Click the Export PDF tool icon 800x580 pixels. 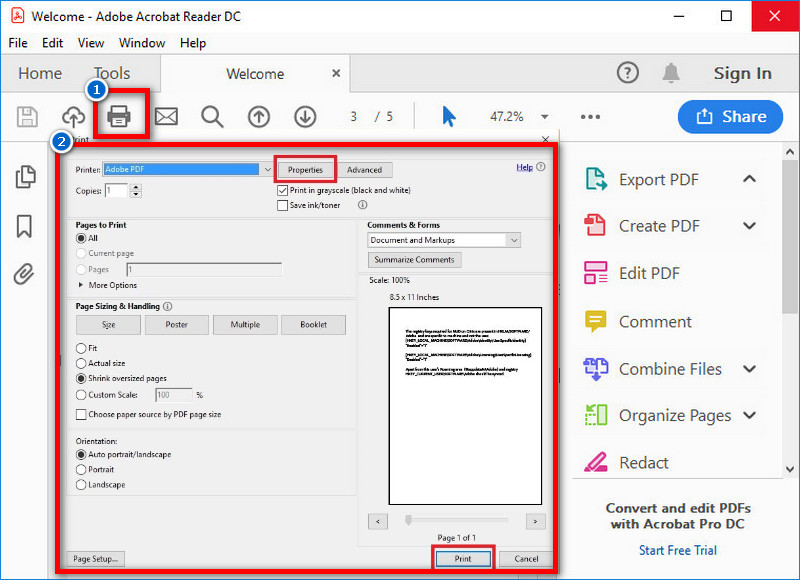coord(595,179)
